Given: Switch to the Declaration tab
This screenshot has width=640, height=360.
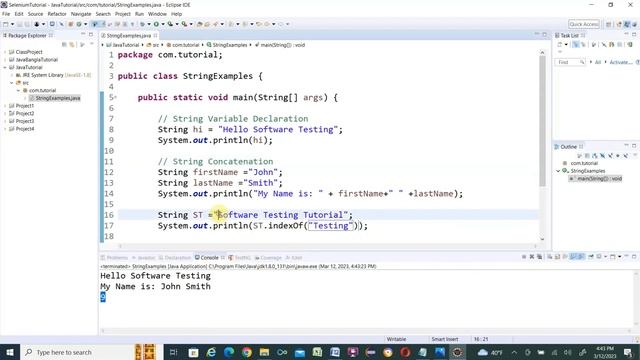Looking at the screenshot, I should [x=175, y=258].
